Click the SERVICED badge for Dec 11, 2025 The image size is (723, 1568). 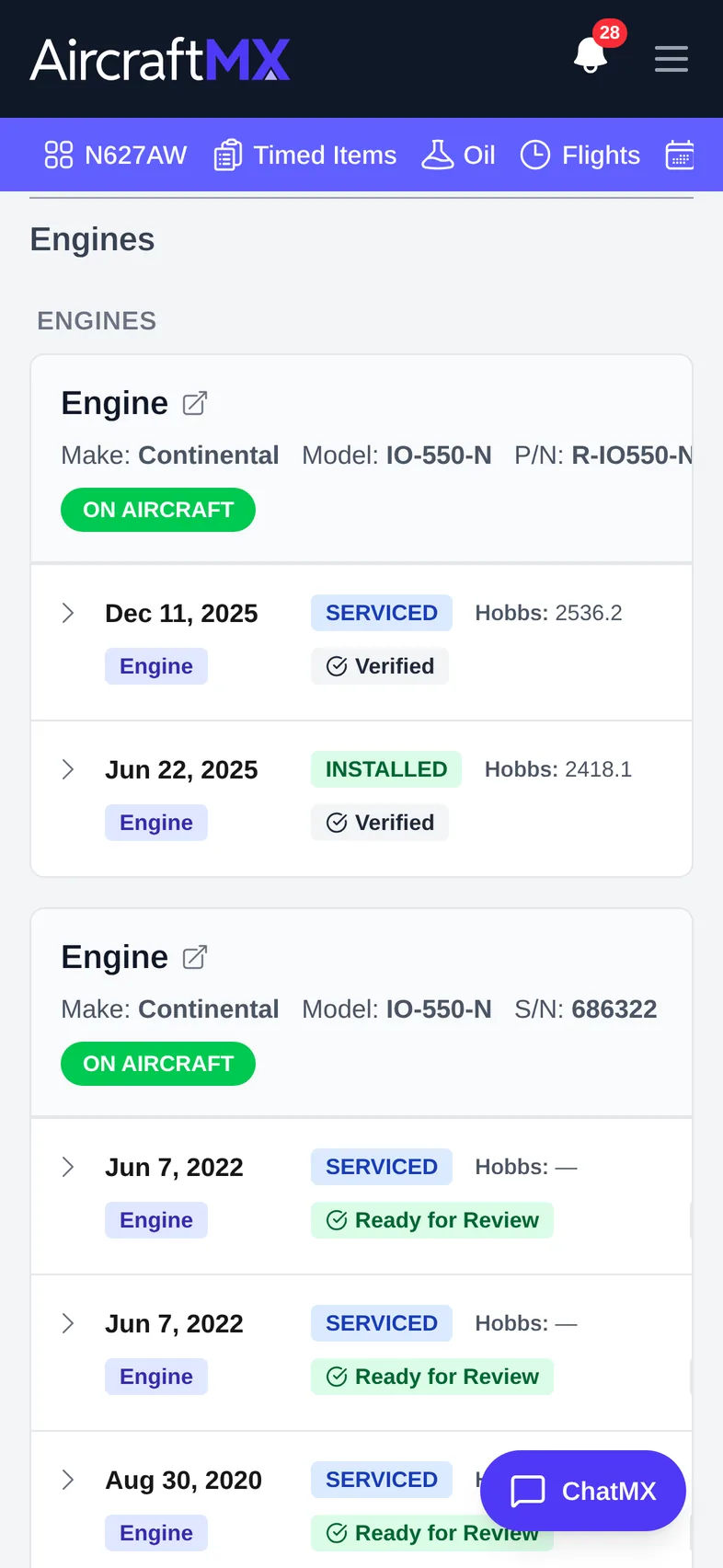tap(382, 613)
